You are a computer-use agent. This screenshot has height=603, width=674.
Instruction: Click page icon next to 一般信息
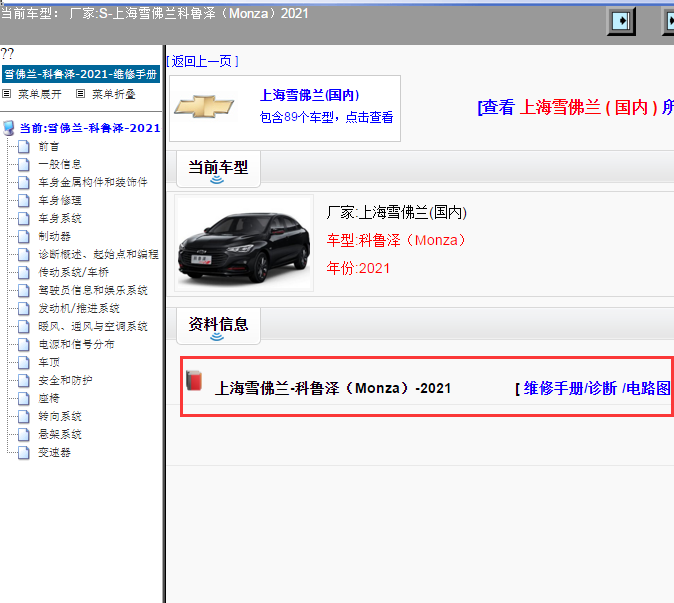click(x=24, y=165)
